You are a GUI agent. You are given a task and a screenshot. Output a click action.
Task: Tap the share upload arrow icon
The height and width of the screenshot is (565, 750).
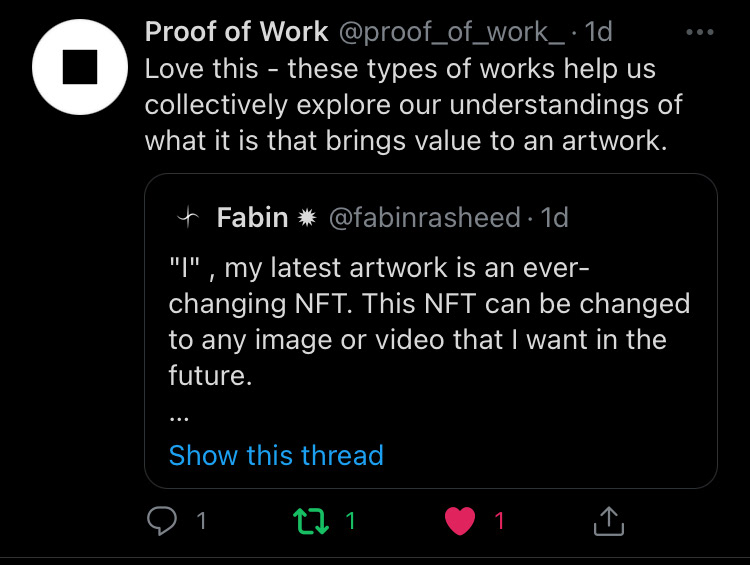pos(608,521)
